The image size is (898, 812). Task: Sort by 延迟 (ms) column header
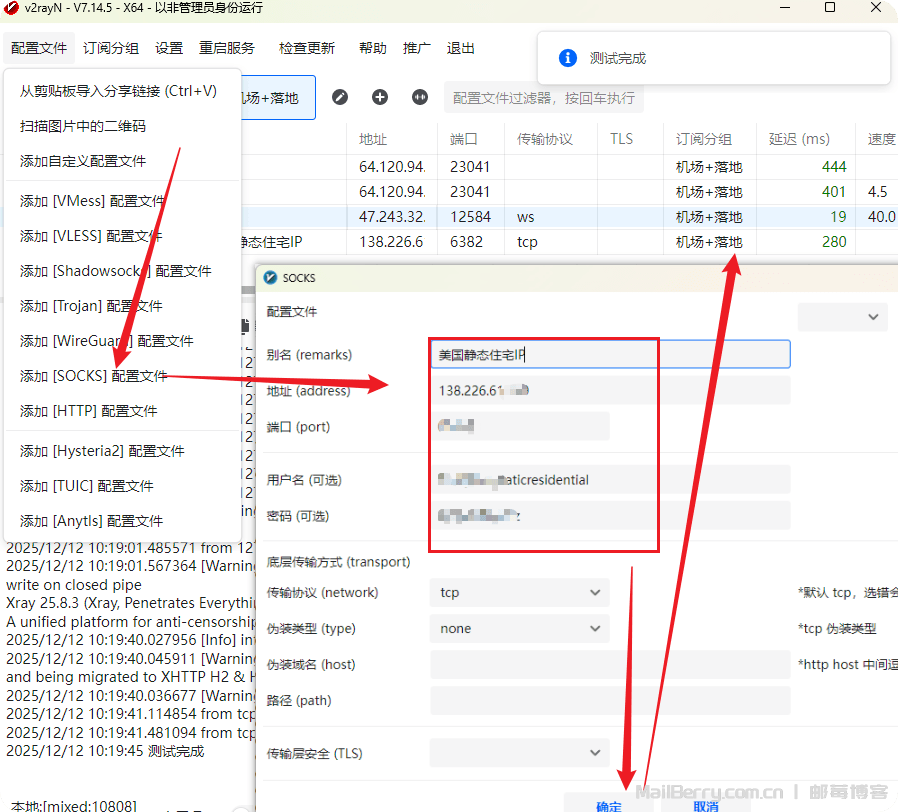799,139
